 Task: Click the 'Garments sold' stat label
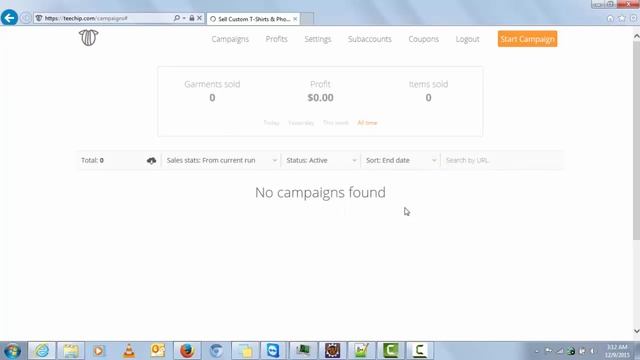coord(212,84)
